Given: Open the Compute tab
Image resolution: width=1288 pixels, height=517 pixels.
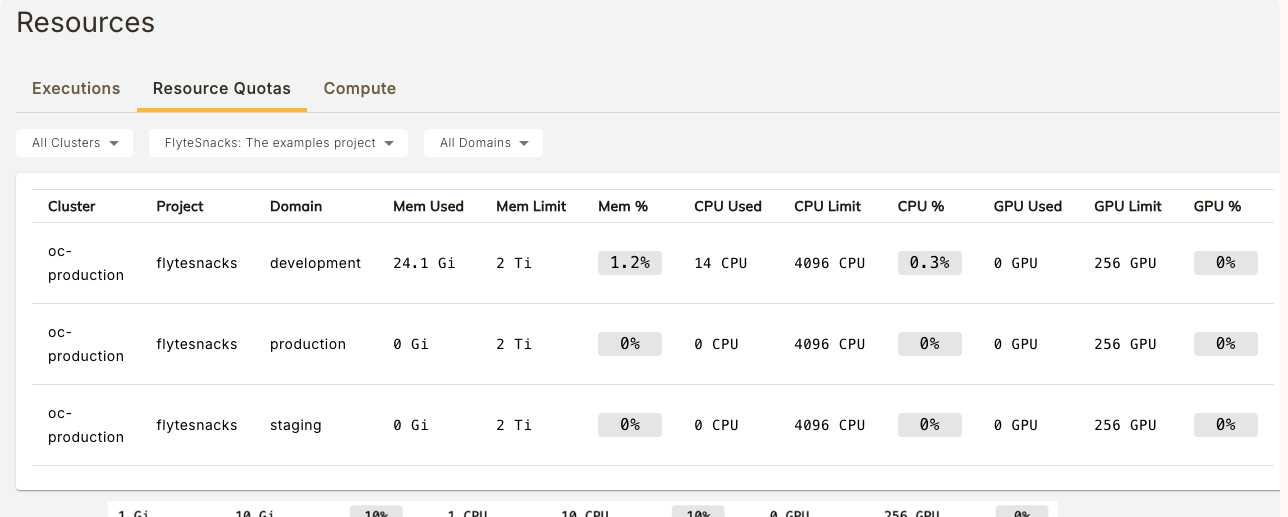Looking at the screenshot, I should 360,88.
